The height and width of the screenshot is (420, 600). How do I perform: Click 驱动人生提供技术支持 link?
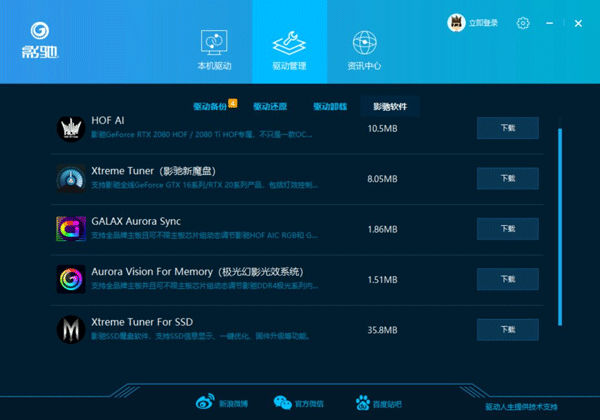521,407
